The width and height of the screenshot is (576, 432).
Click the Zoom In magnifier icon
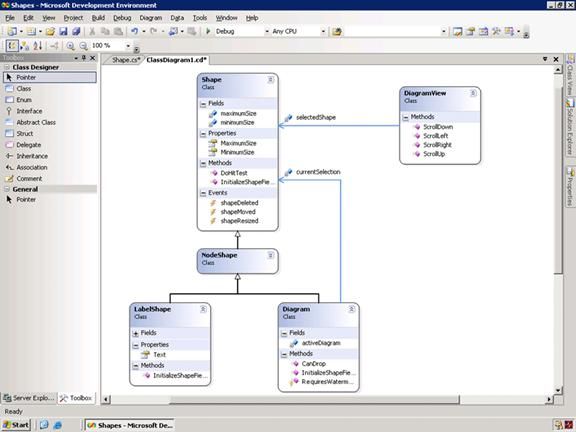tap(70, 46)
